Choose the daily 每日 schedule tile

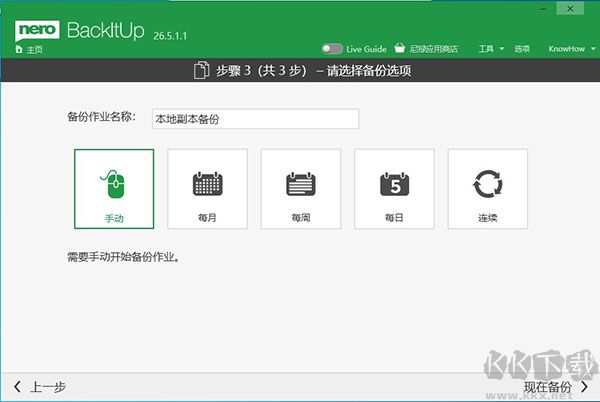(x=394, y=189)
